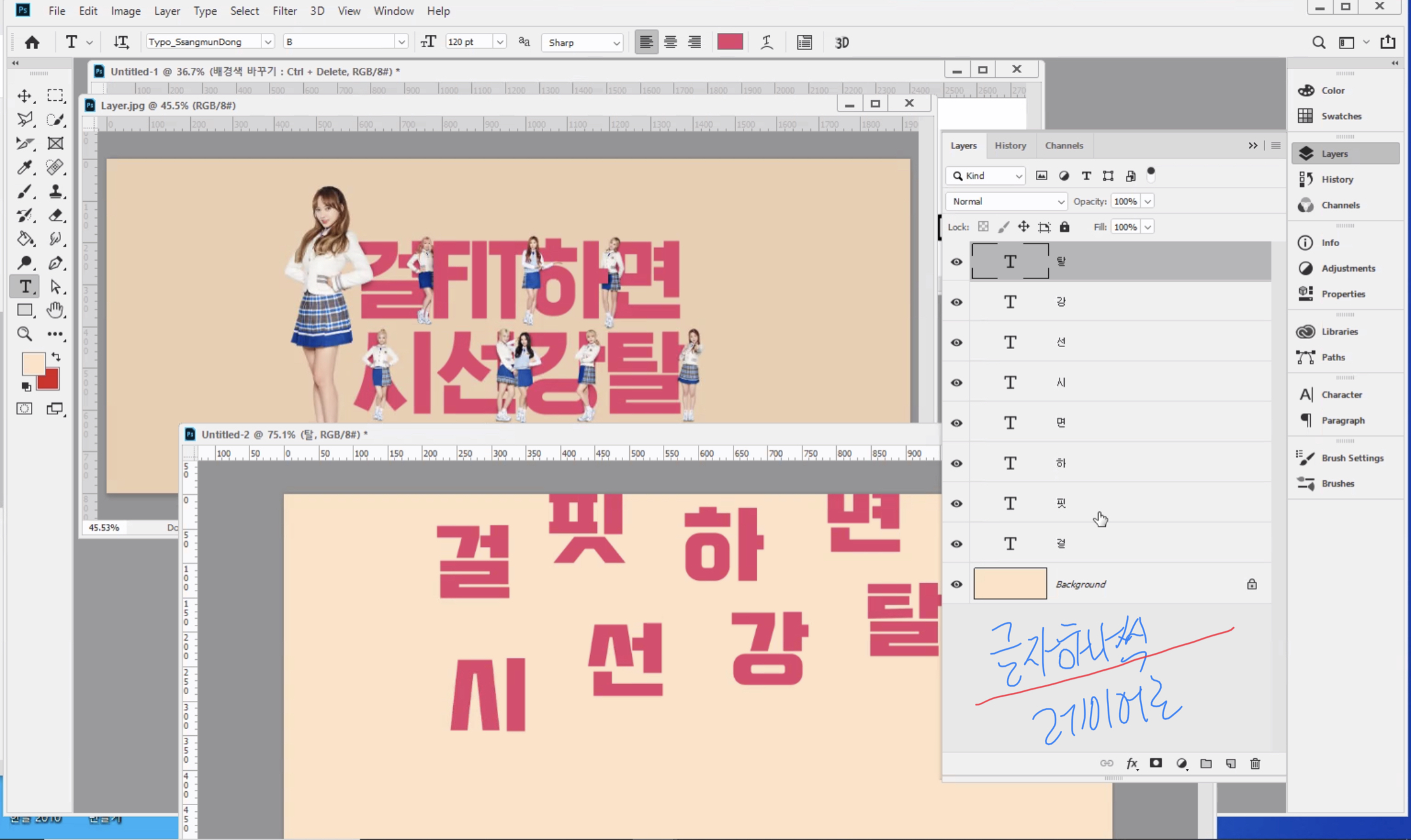Open the anti-aliasing Sharp dropdown
The width and height of the screenshot is (1411, 840).
coord(582,43)
